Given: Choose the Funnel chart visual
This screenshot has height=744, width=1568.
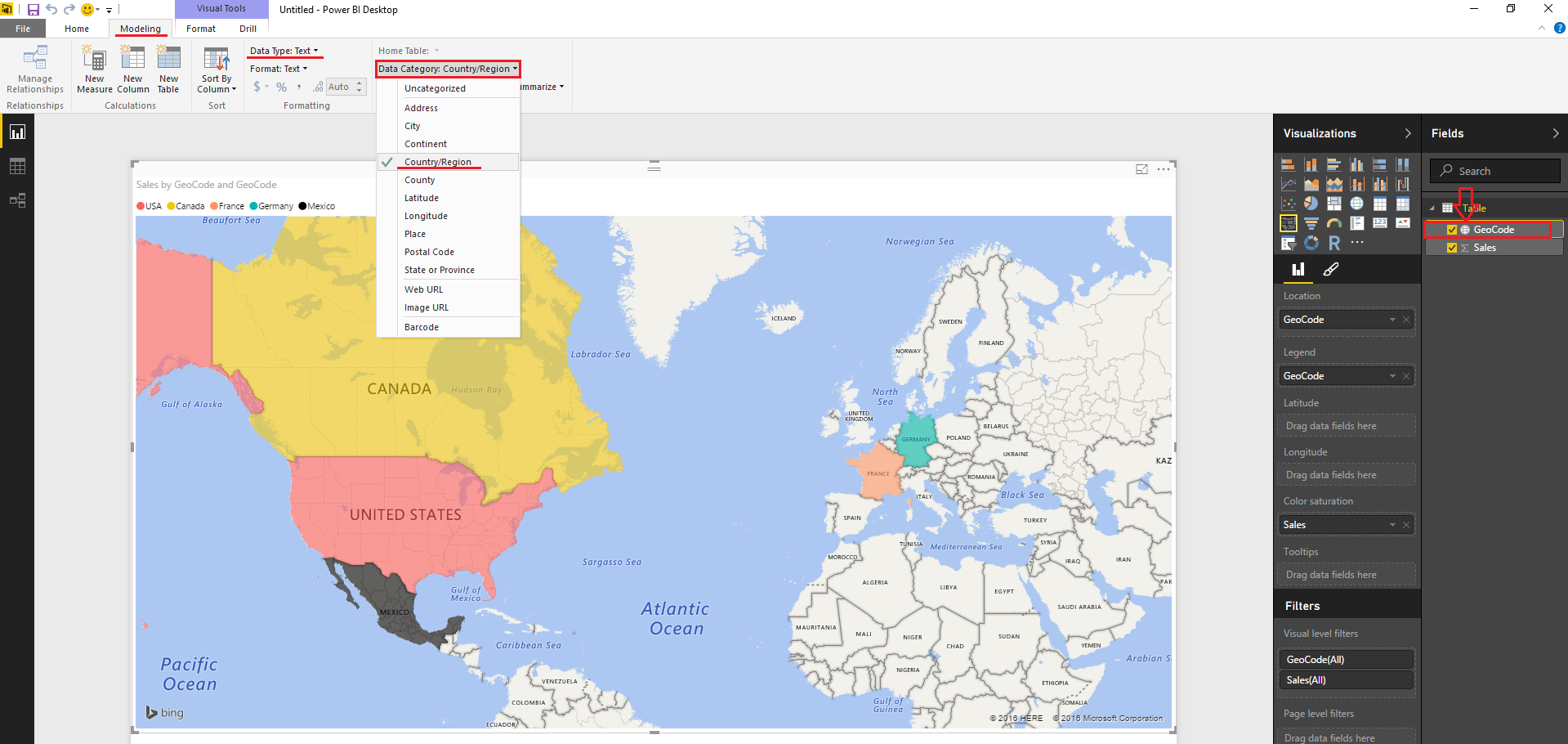Looking at the screenshot, I should click(1311, 223).
